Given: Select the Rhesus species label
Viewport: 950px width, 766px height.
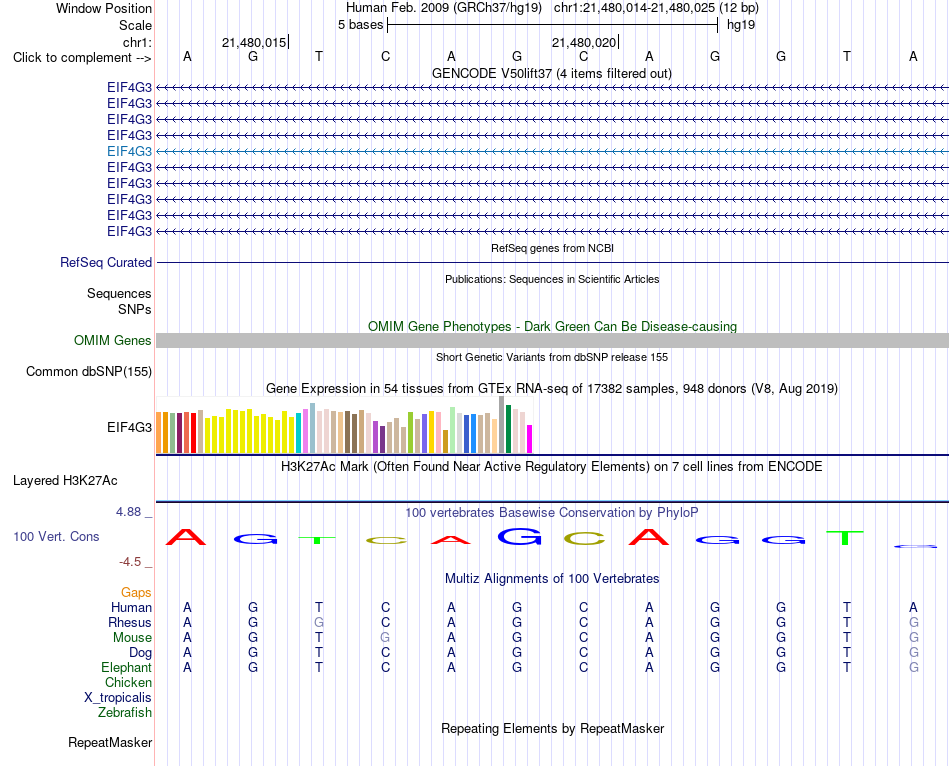Looking at the screenshot, I should 130,622.
